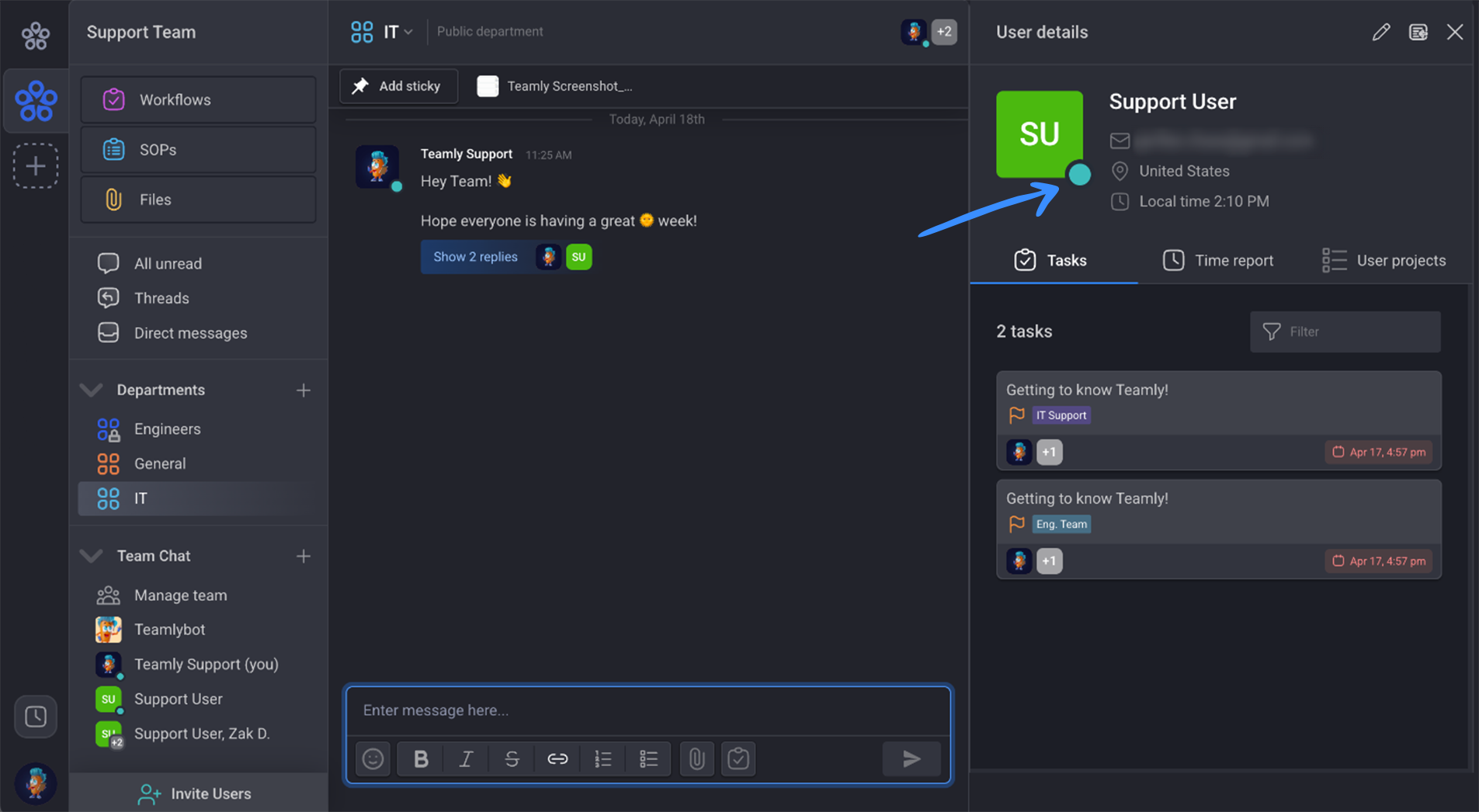
Task: Open your profile avatar at sidebar bottom
Action: [x=36, y=783]
